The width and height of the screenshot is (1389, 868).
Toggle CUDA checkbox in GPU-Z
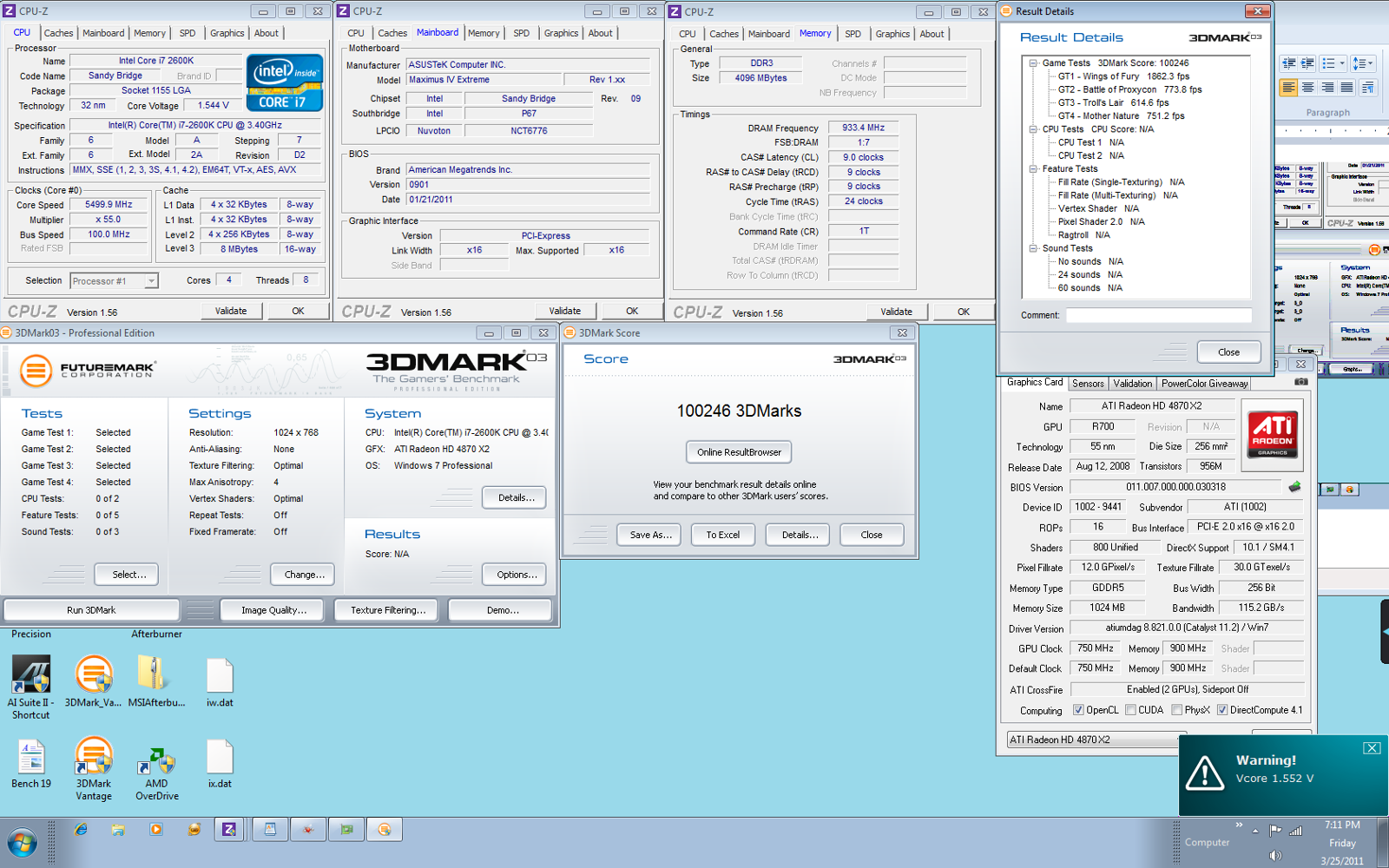pos(1130,710)
